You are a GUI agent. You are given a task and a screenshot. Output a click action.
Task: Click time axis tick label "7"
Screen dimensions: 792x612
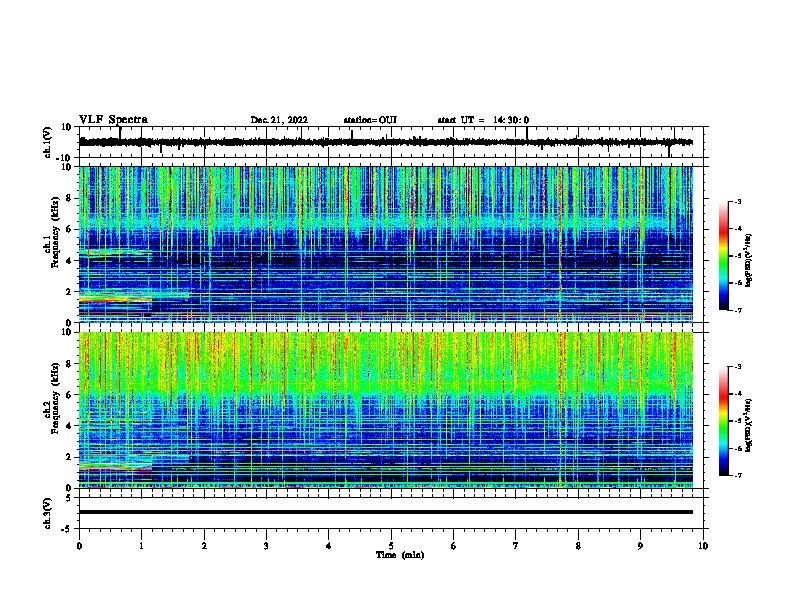pyautogui.click(x=516, y=546)
